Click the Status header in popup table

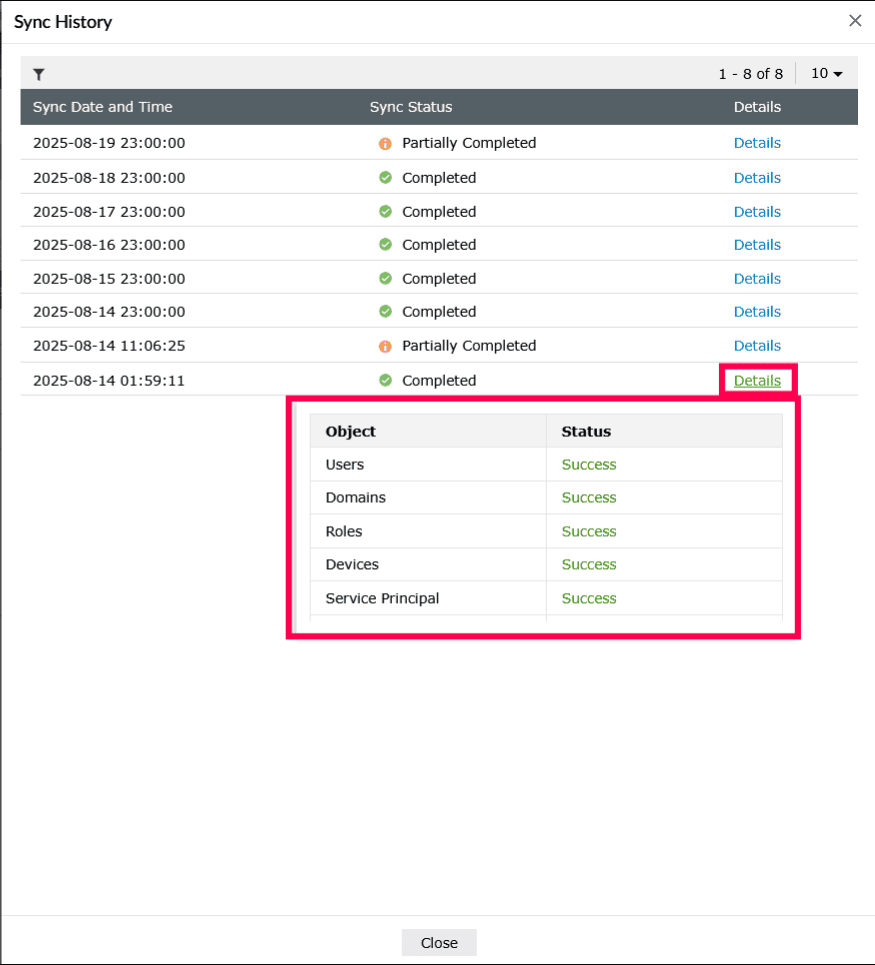click(x=586, y=431)
